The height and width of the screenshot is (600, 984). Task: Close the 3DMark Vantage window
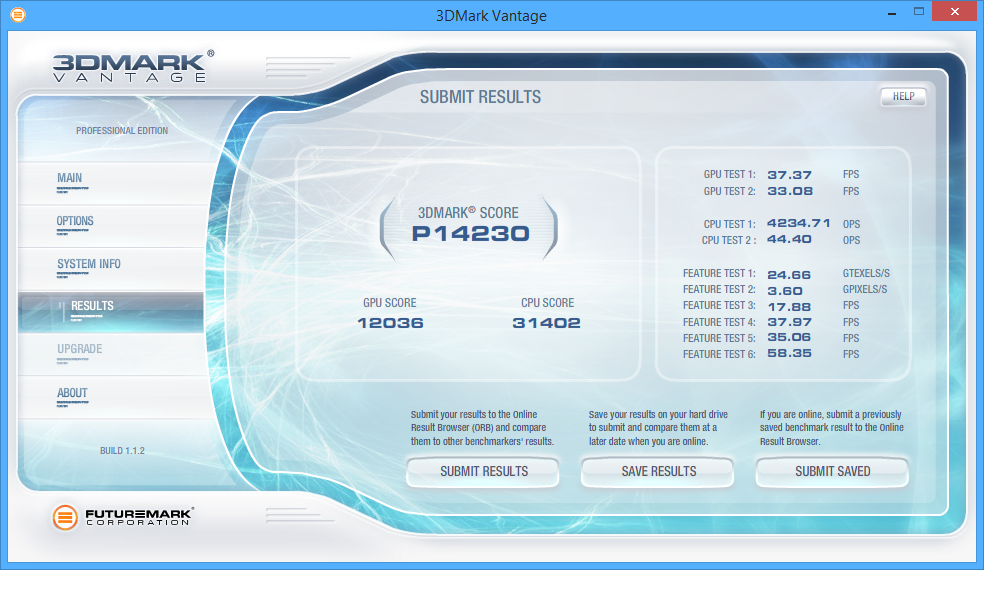click(955, 11)
